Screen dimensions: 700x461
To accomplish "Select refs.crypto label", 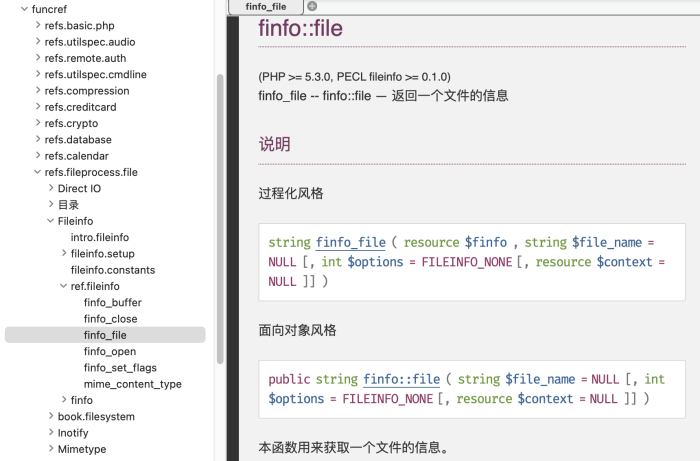I will coord(71,124).
